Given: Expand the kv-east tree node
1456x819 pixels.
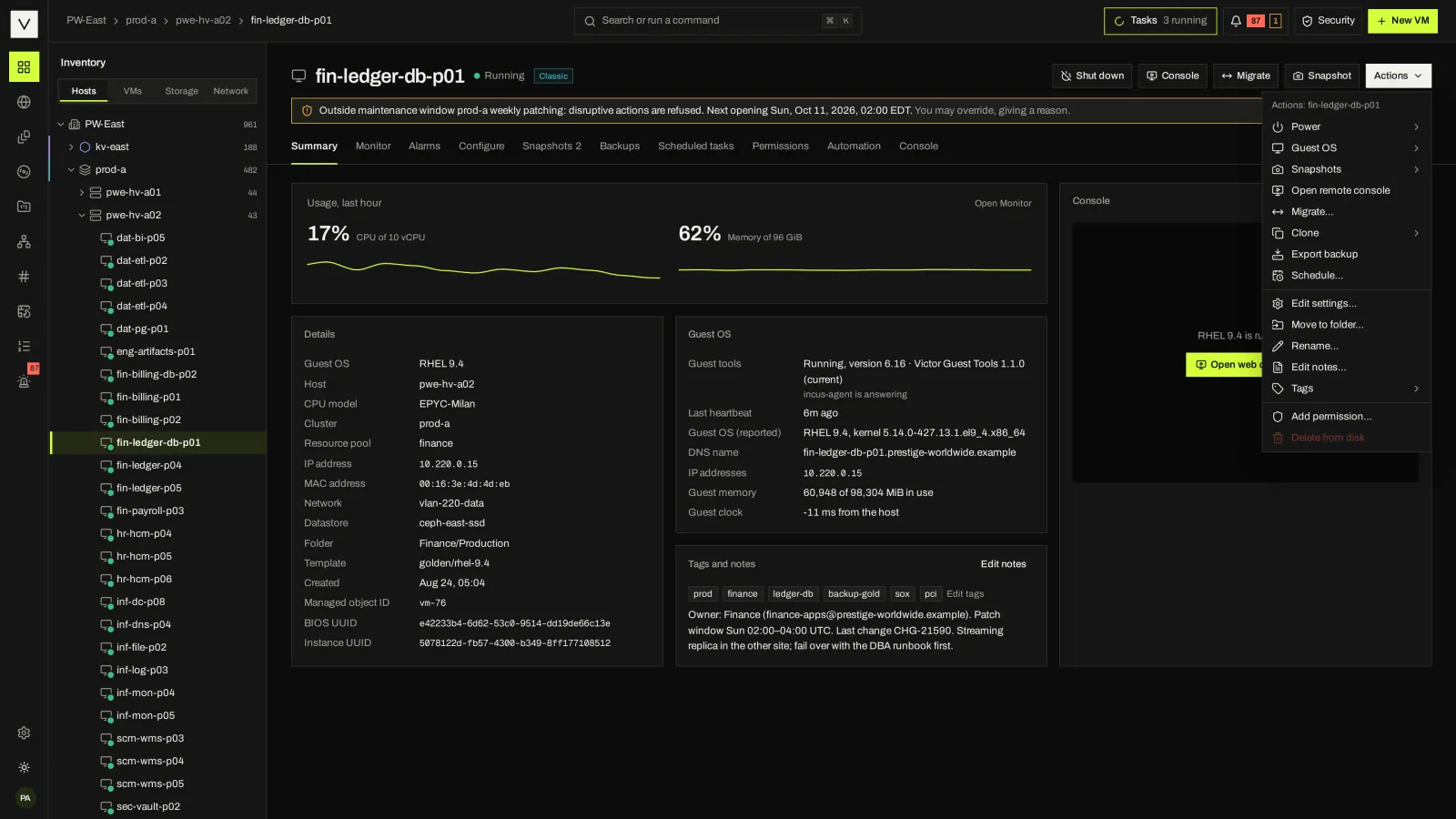Looking at the screenshot, I should pos(71,147).
